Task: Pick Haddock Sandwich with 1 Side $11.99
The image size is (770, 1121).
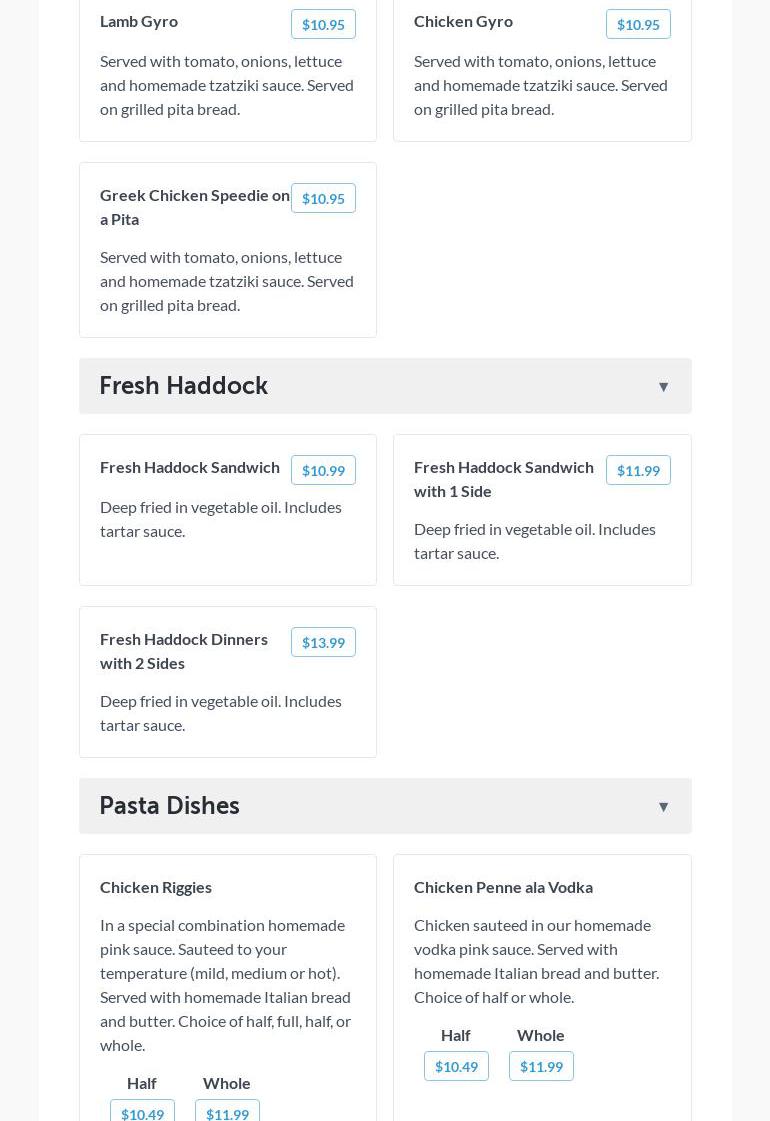Action: point(638,470)
